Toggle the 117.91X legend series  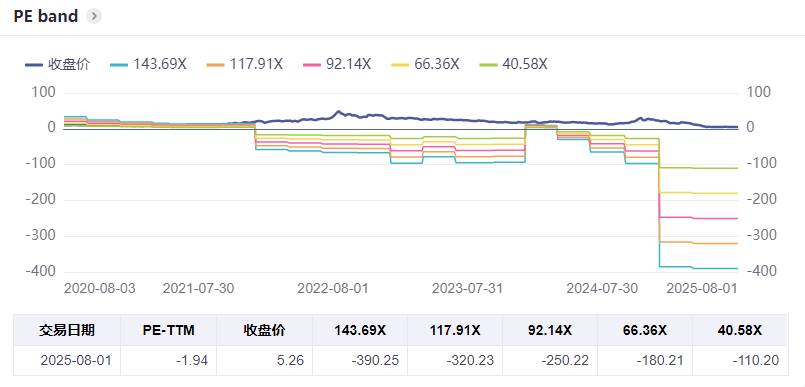click(x=244, y=65)
